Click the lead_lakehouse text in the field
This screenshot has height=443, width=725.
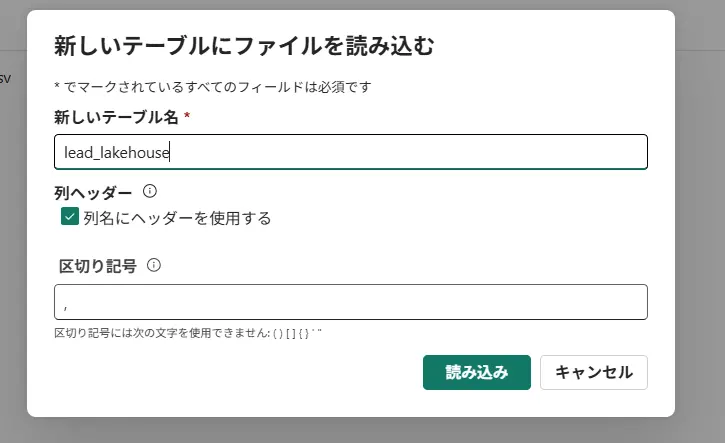(117, 152)
